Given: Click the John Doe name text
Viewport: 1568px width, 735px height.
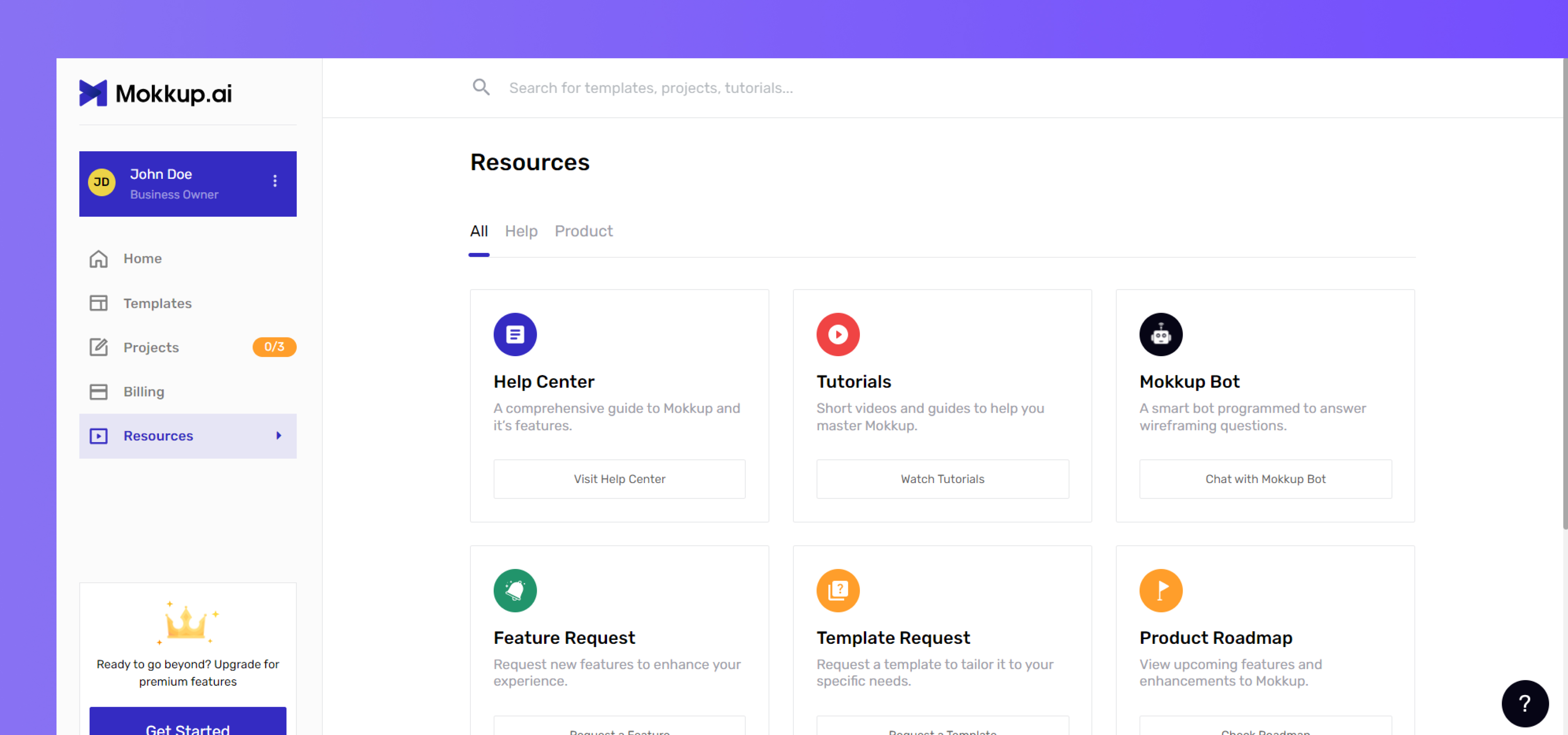Looking at the screenshot, I should pyautogui.click(x=161, y=174).
